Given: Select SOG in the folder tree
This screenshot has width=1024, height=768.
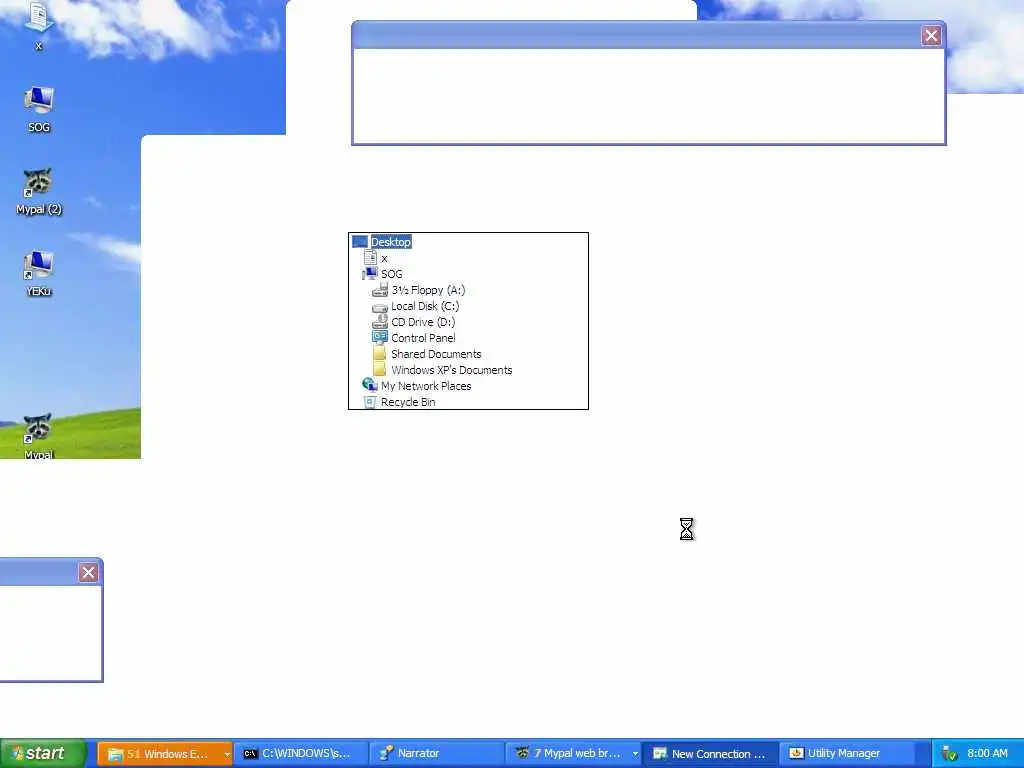Looking at the screenshot, I should tap(392, 274).
